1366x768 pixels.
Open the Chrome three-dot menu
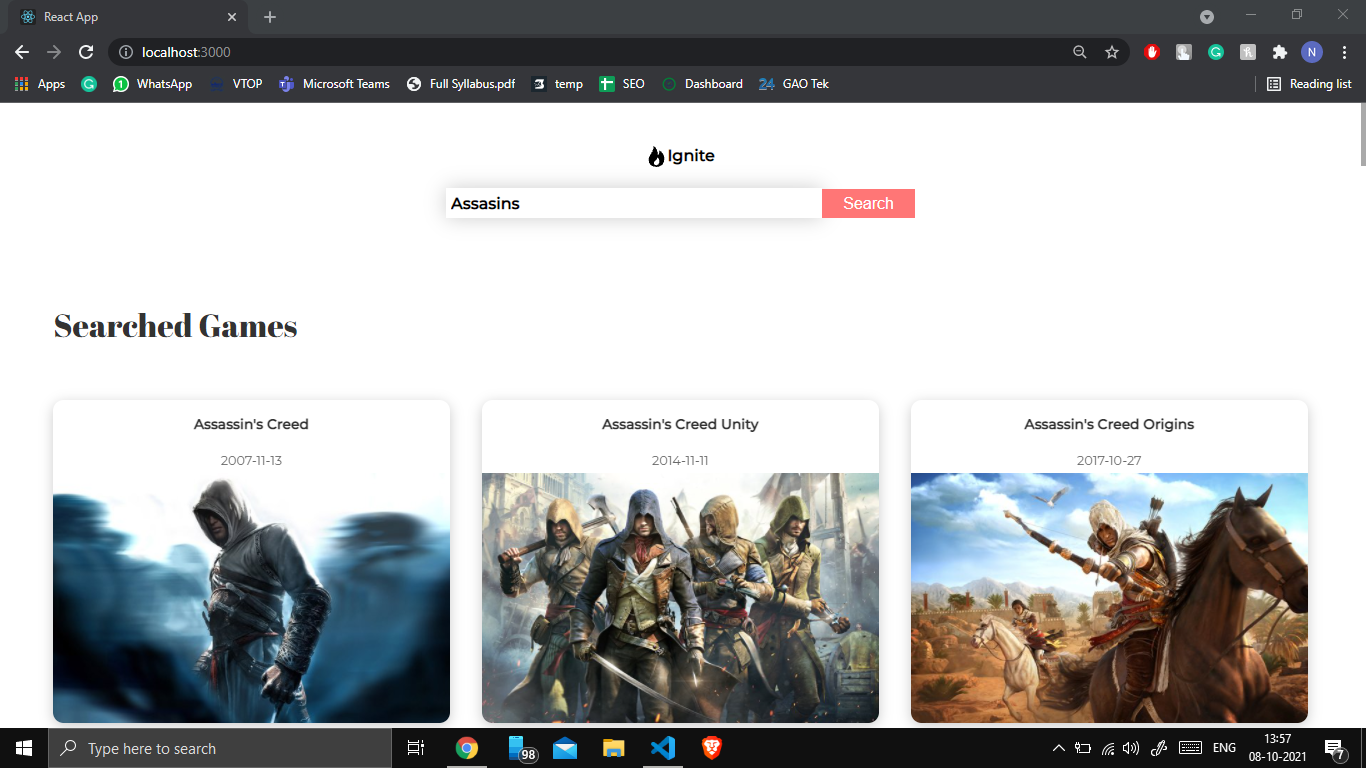(x=1344, y=52)
